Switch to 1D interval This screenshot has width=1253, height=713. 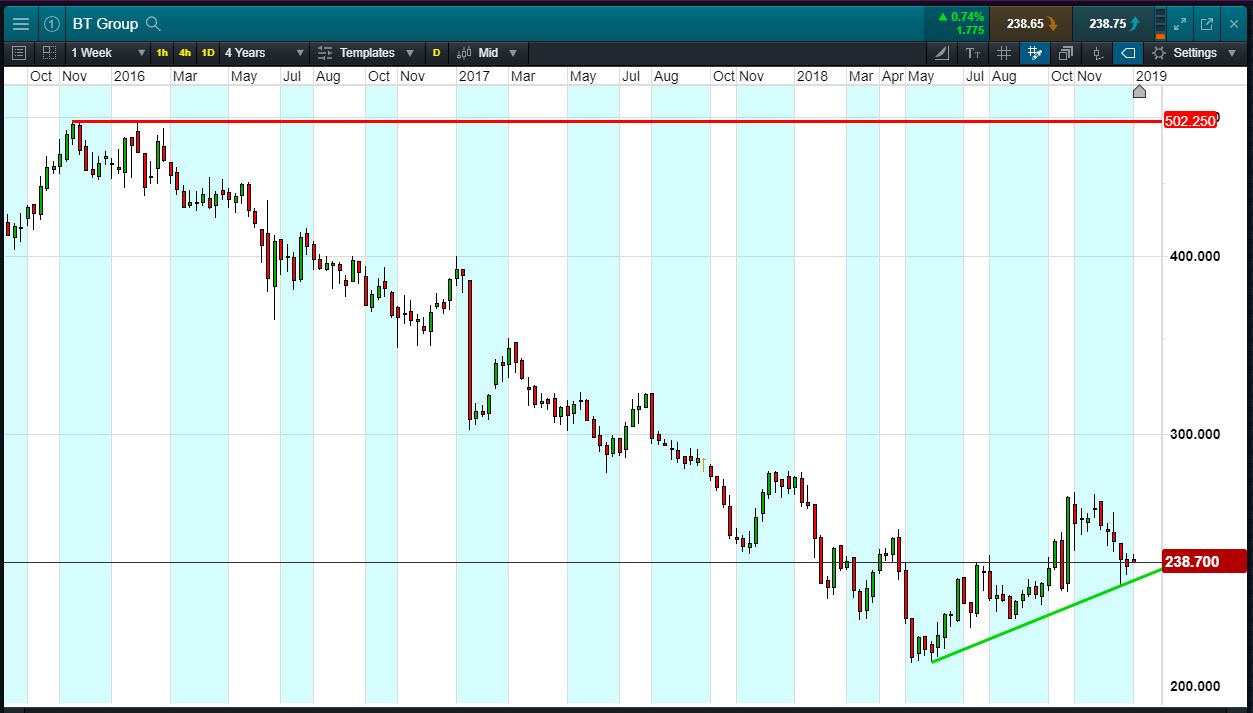pos(208,53)
